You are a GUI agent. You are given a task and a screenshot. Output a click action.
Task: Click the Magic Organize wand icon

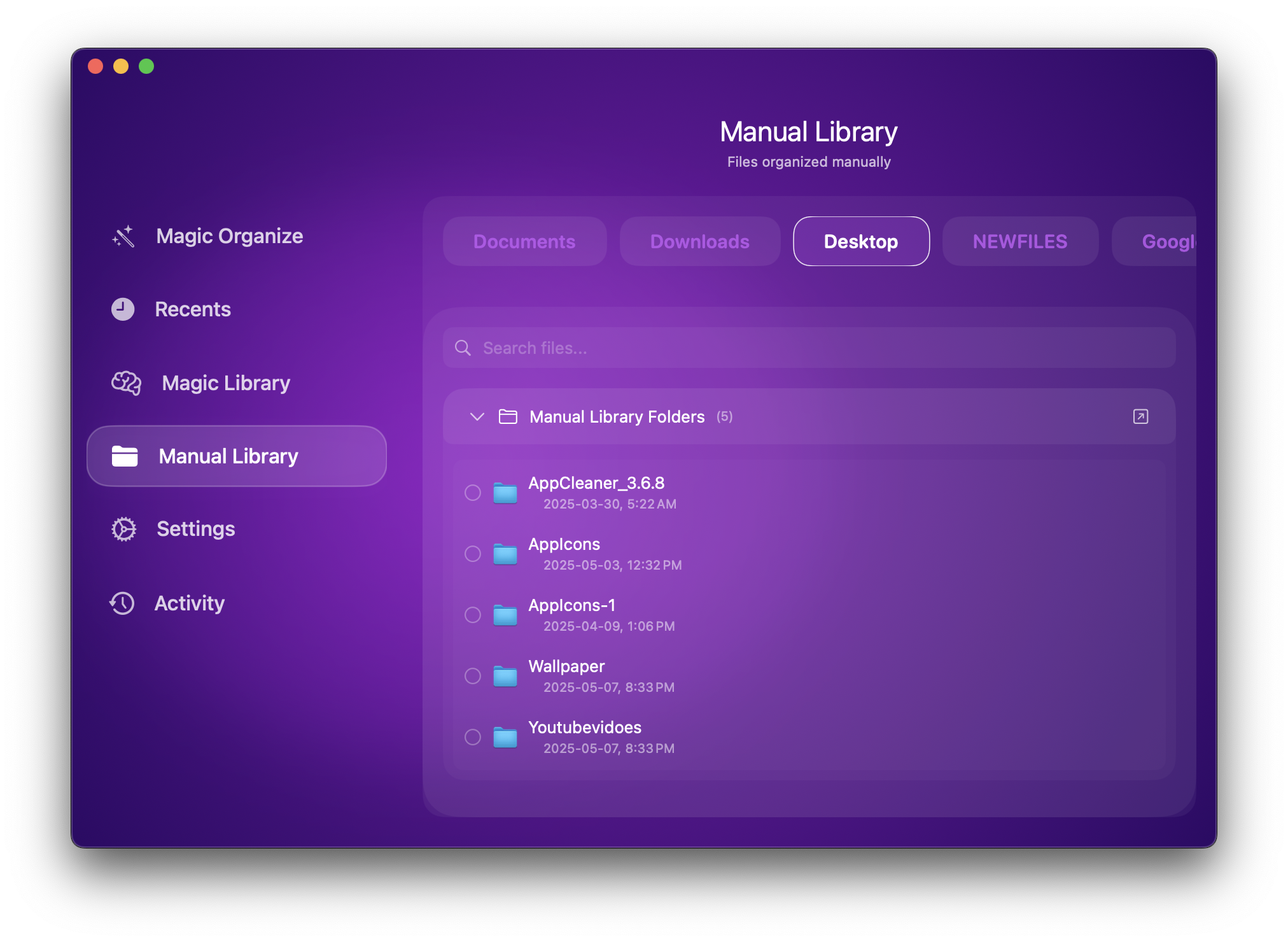[123, 236]
